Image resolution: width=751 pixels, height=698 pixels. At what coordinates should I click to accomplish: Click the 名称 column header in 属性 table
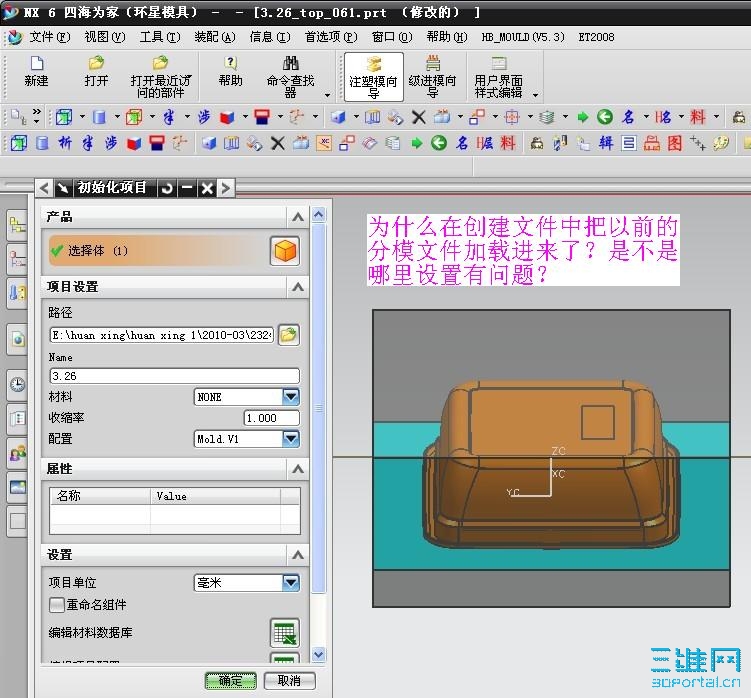coord(100,496)
